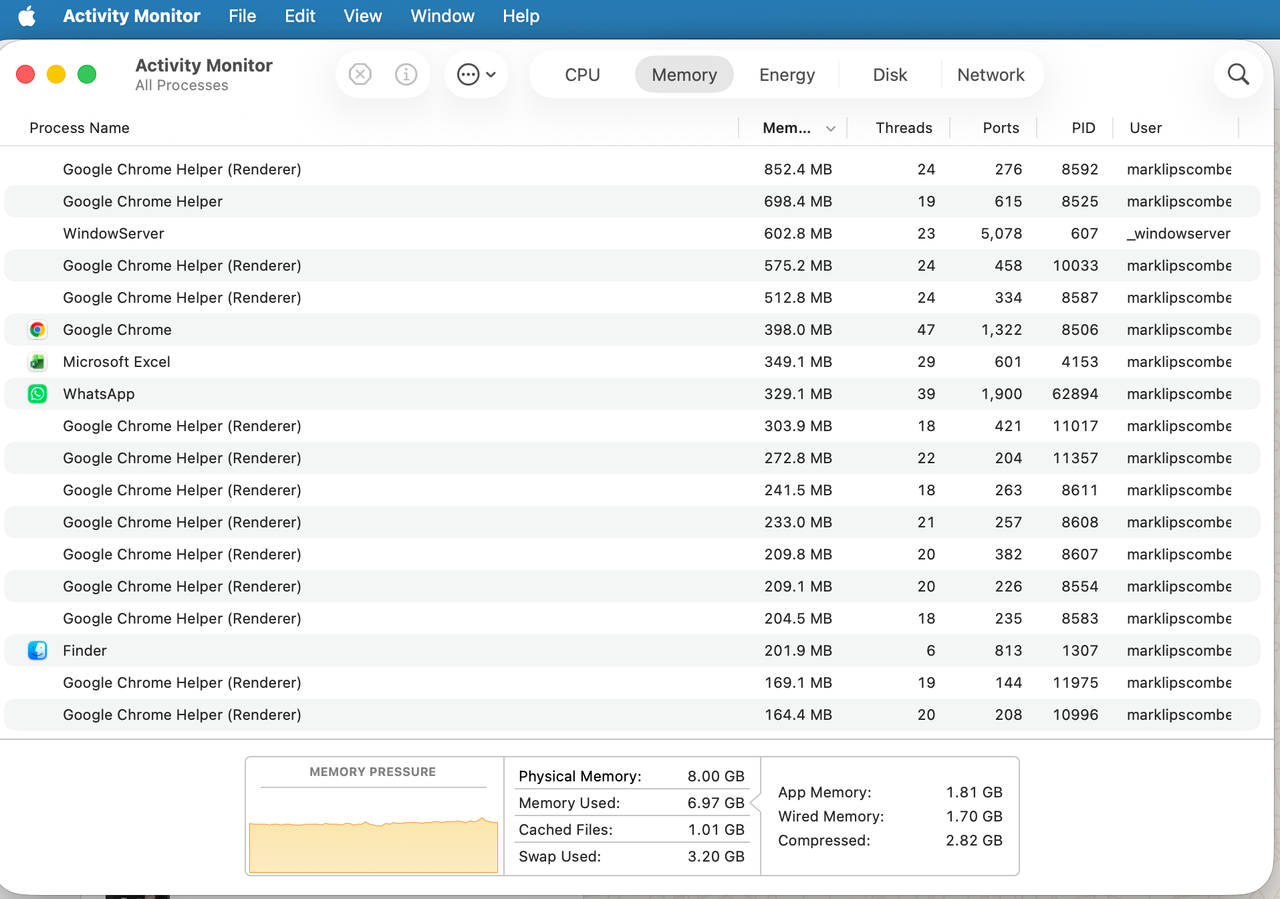This screenshot has width=1280, height=899.
Task: Select Chrome Helper (Renderer) with PID 8587
Action: (632, 298)
